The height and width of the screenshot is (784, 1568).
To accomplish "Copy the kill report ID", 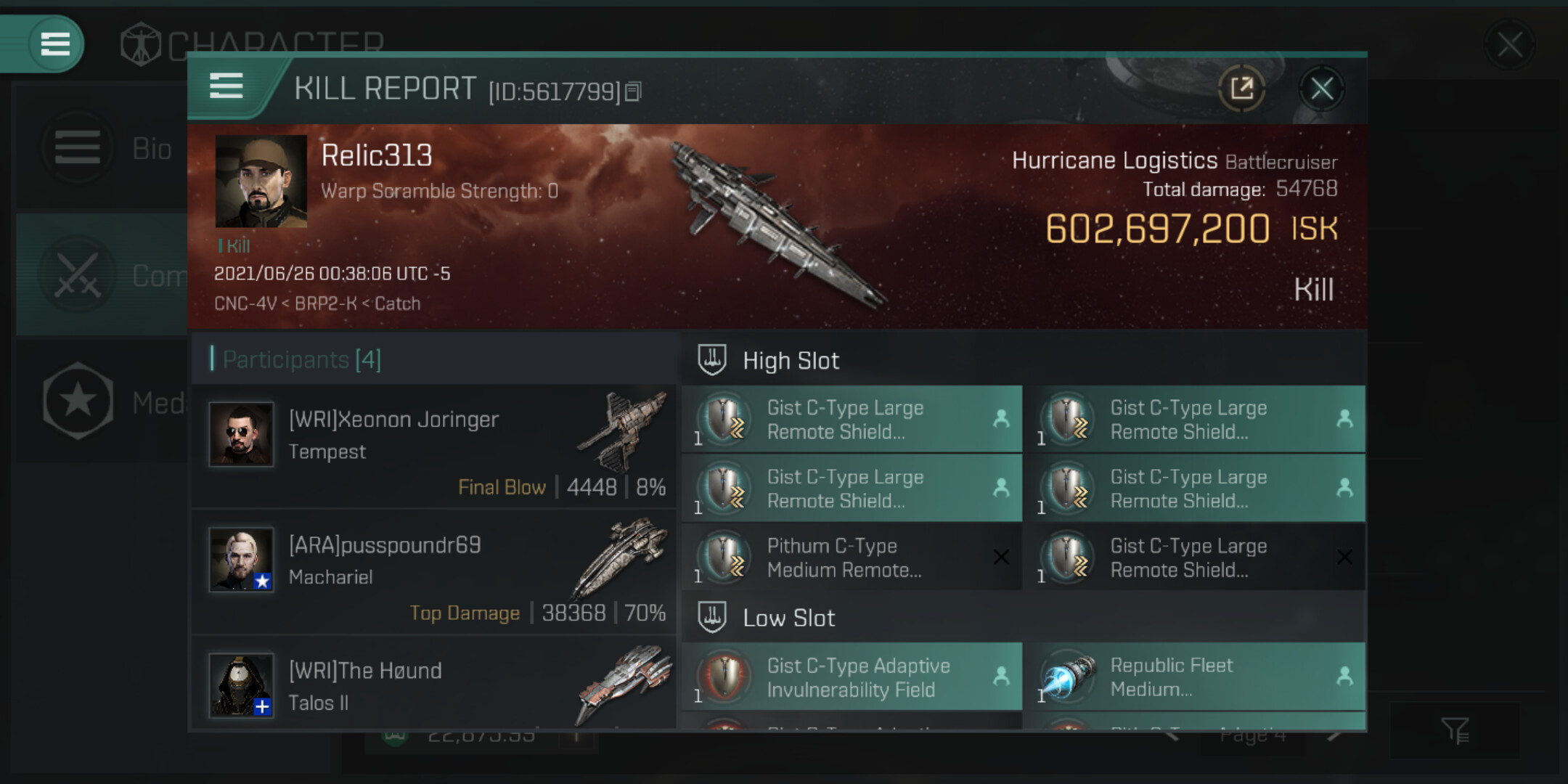I will point(633,91).
